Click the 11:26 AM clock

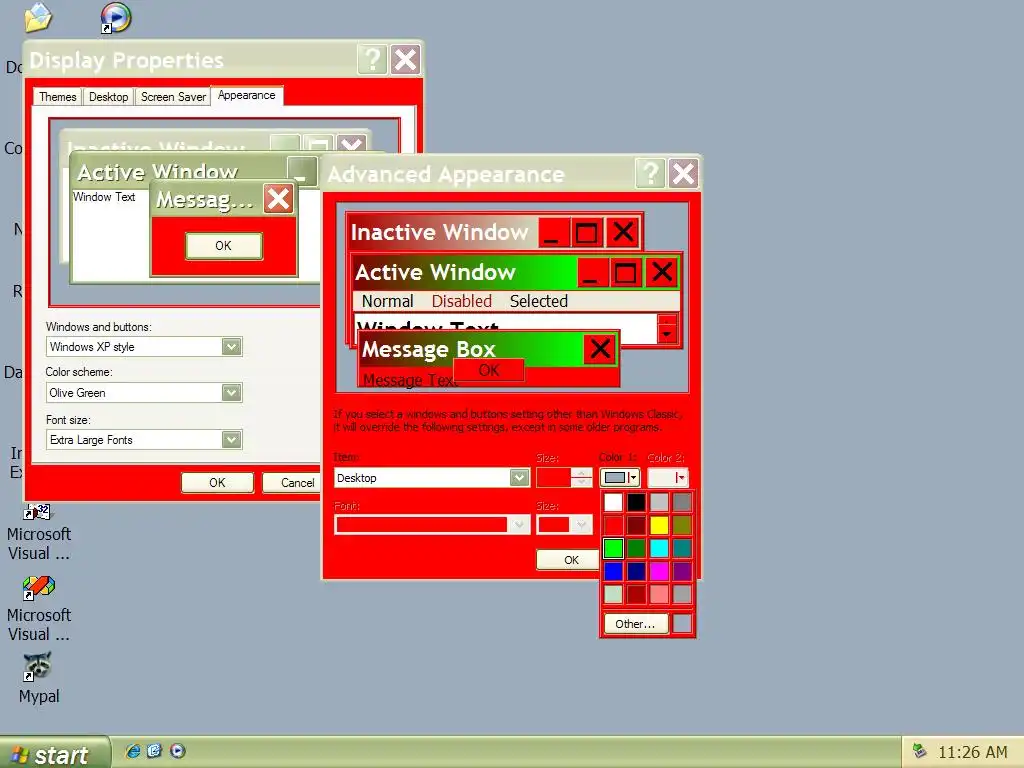click(x=972, y=752)
